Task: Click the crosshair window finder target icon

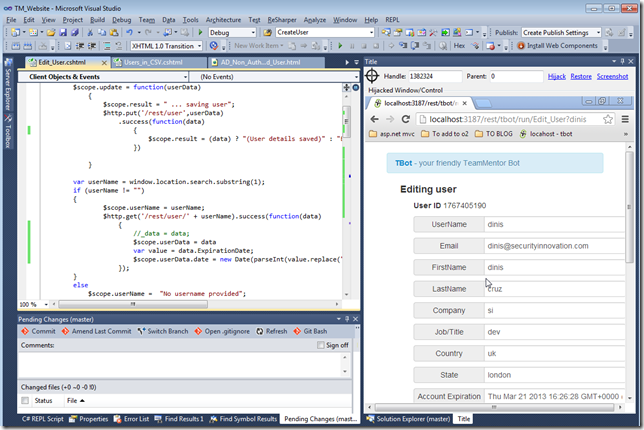Action: 371,76
